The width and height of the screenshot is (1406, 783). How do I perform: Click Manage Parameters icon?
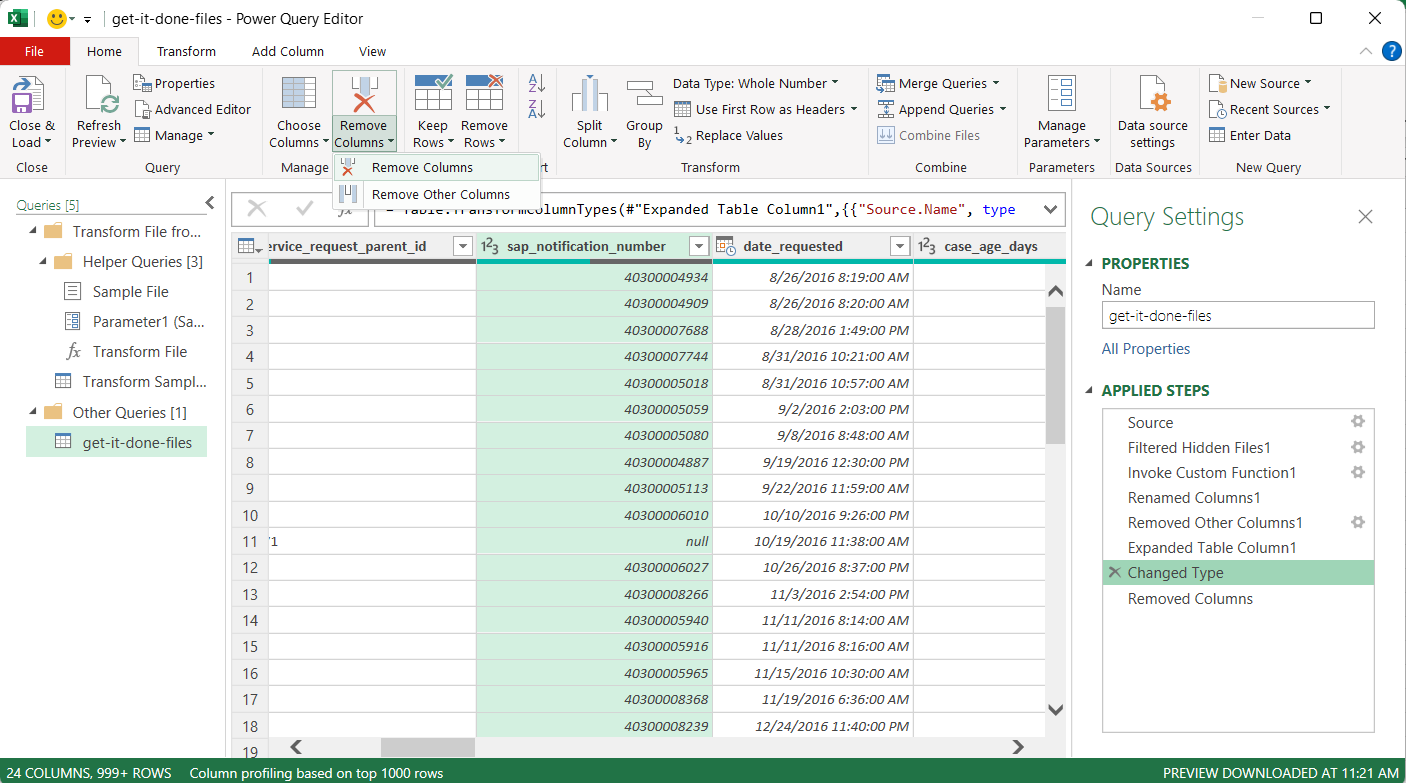[1062, 95]
